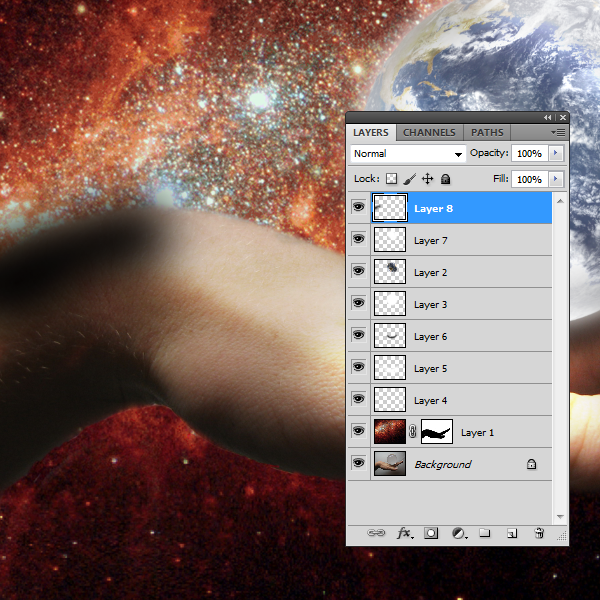Click the panel resize grip corner
This screenshot has height=600, width=600.
(562, 537)
